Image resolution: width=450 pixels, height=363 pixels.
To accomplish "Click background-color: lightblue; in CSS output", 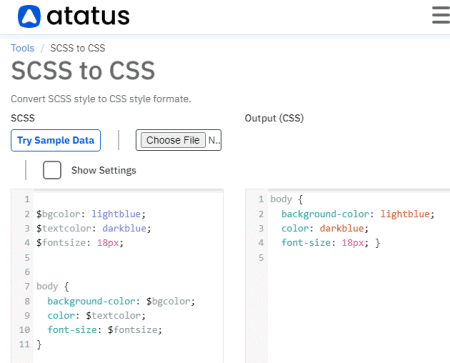I will [x=358, y=214].
